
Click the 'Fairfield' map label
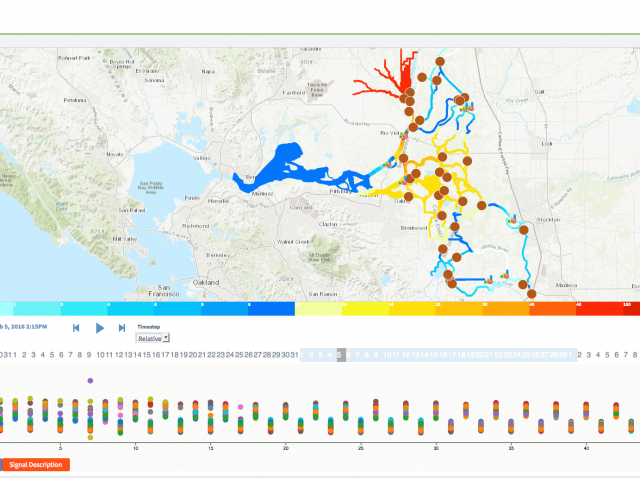(294, 93)
